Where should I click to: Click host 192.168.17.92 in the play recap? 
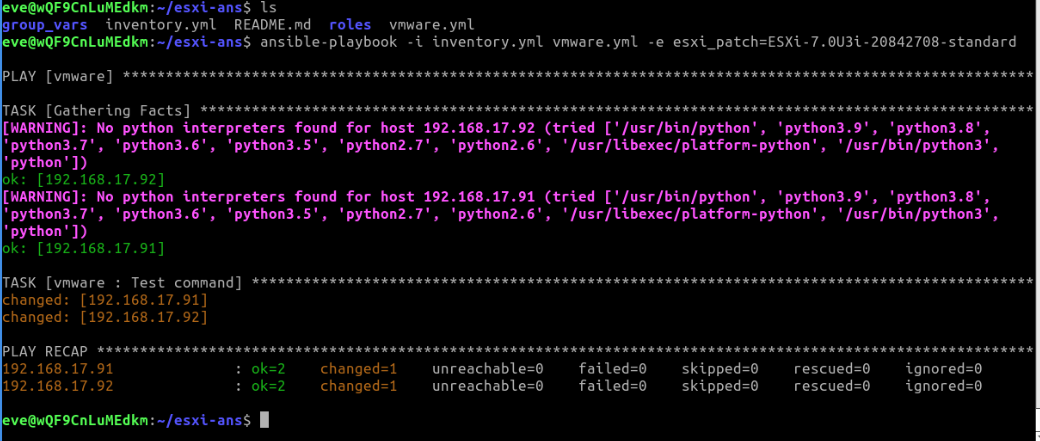58,386
